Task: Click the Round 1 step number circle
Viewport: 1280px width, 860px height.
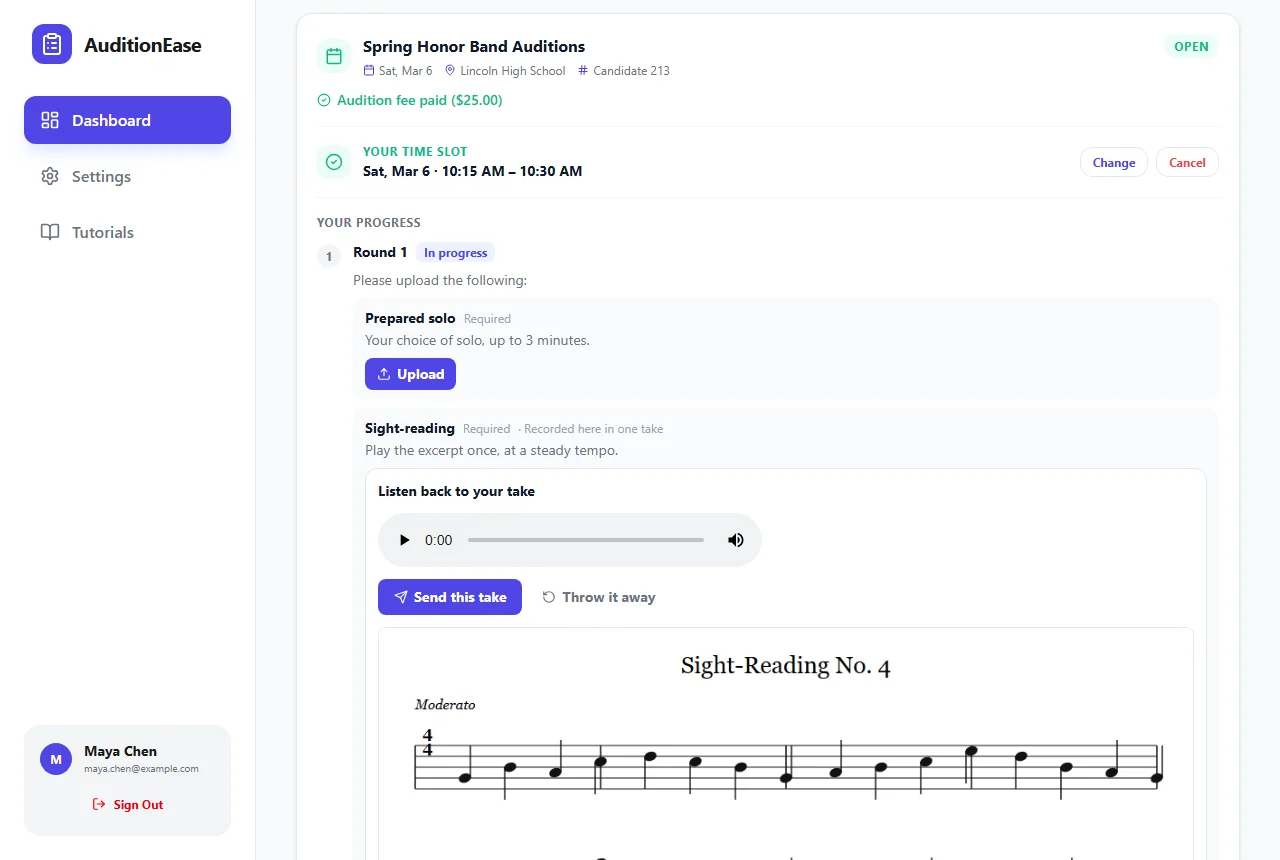Action: tap(329, 257)
